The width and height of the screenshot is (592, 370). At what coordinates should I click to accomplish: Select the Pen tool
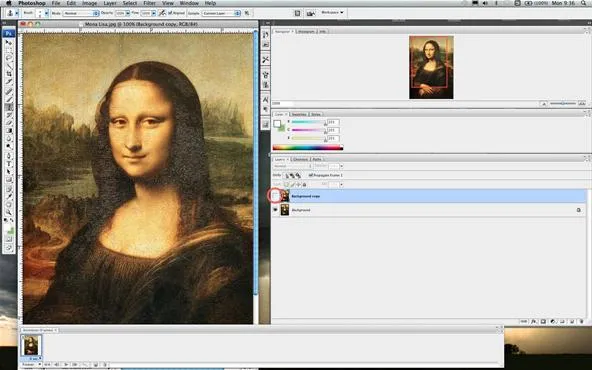tap(9, 156)
